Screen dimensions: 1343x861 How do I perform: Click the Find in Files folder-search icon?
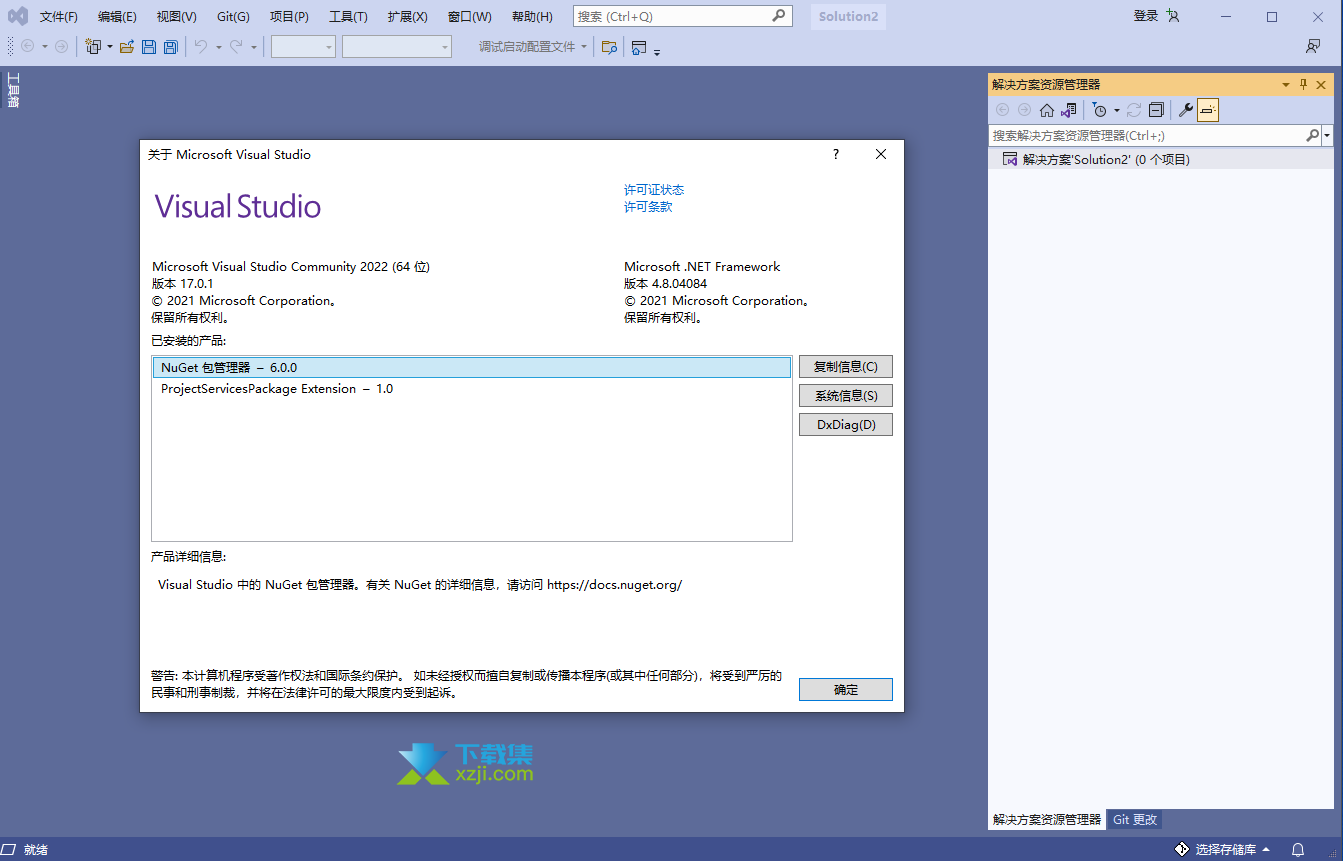coord(609,47)
